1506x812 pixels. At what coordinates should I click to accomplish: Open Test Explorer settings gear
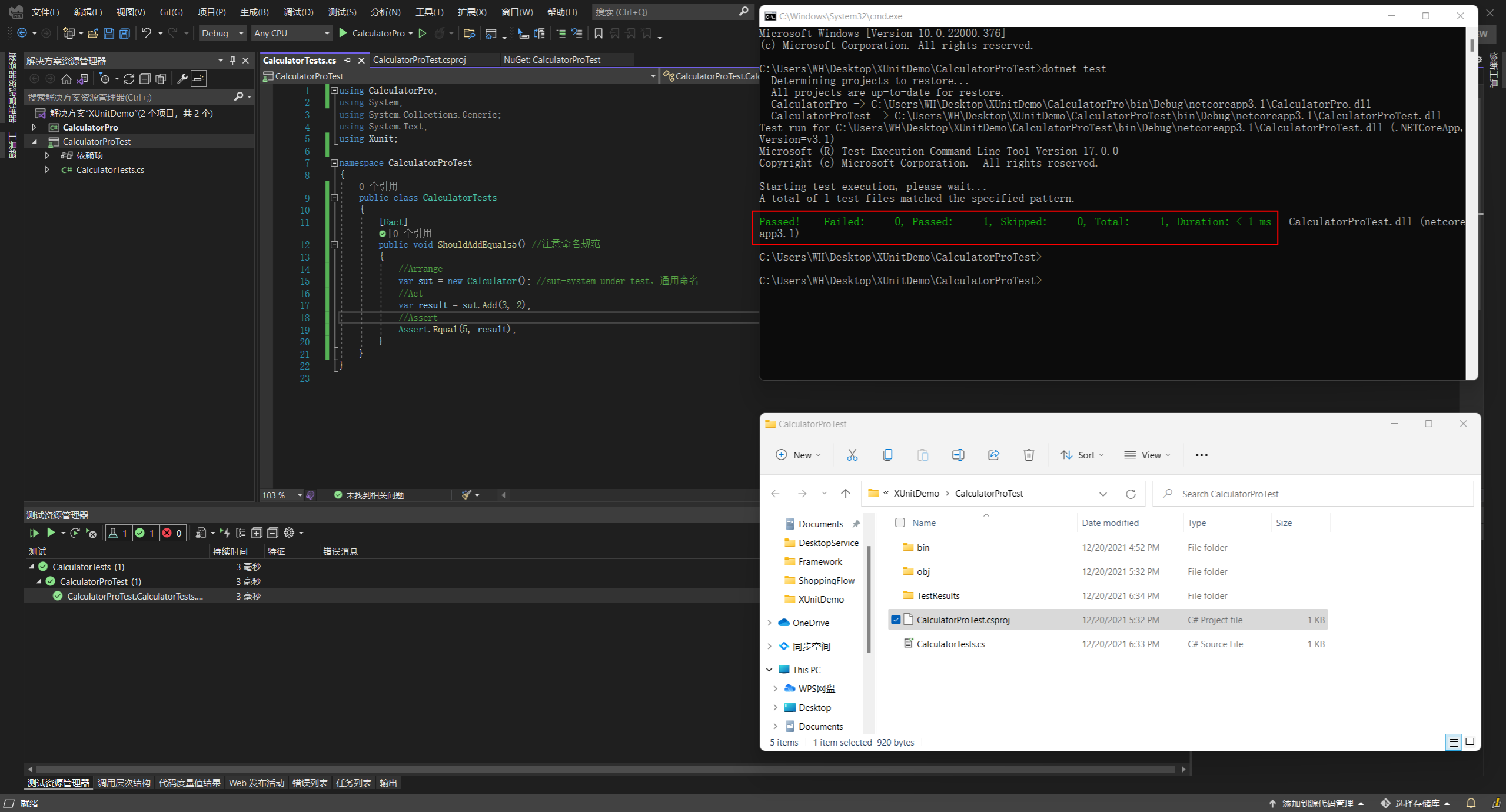(289, 533)
